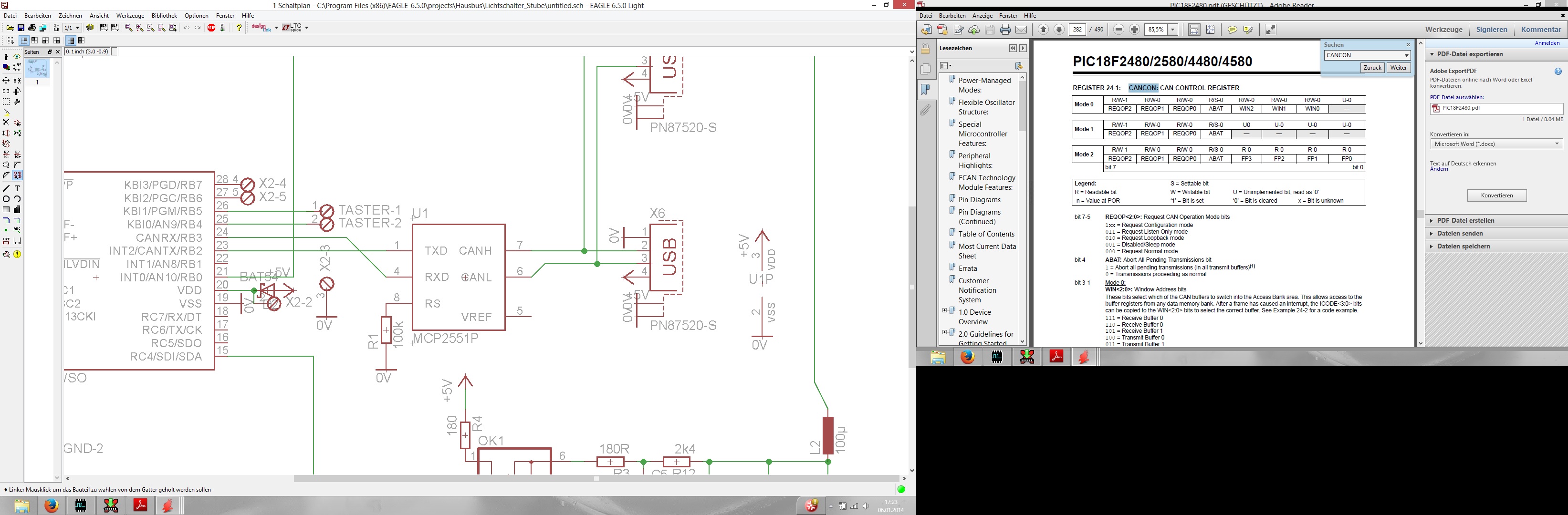Open the designlink dropdown arrow
Screen dimensions: 1568x515
276,27
